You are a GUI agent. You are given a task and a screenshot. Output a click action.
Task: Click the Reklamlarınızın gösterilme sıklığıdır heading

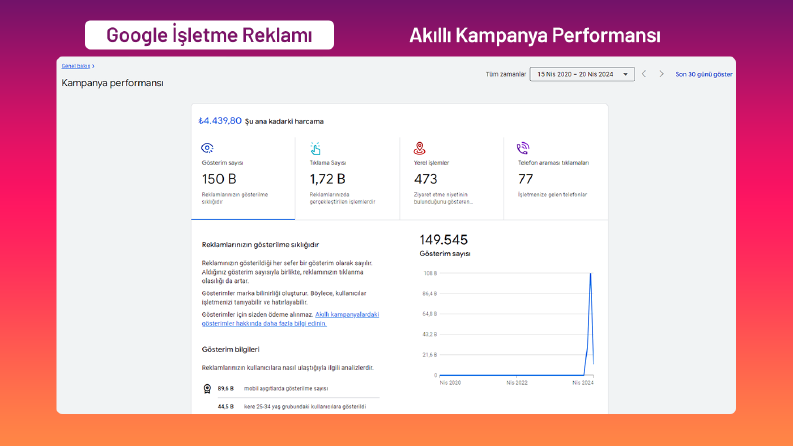click(260, 245)
